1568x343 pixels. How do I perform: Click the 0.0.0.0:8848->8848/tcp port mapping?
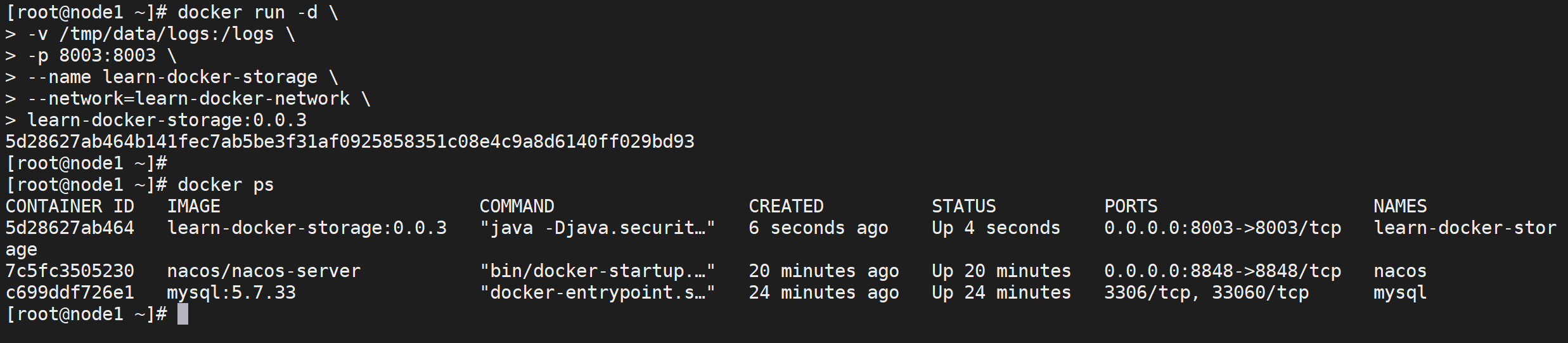(1222, 271)
